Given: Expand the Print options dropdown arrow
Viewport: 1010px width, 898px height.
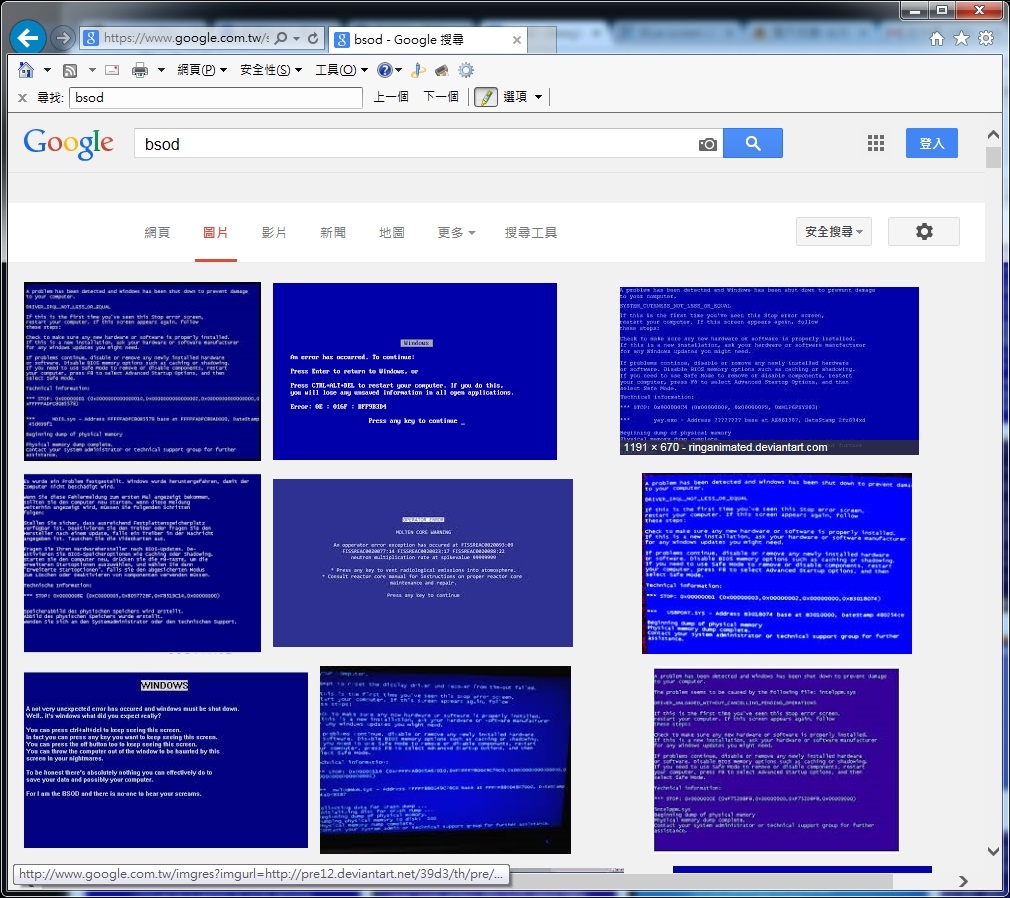Looking at the screenshot, I should coord(161,70).
